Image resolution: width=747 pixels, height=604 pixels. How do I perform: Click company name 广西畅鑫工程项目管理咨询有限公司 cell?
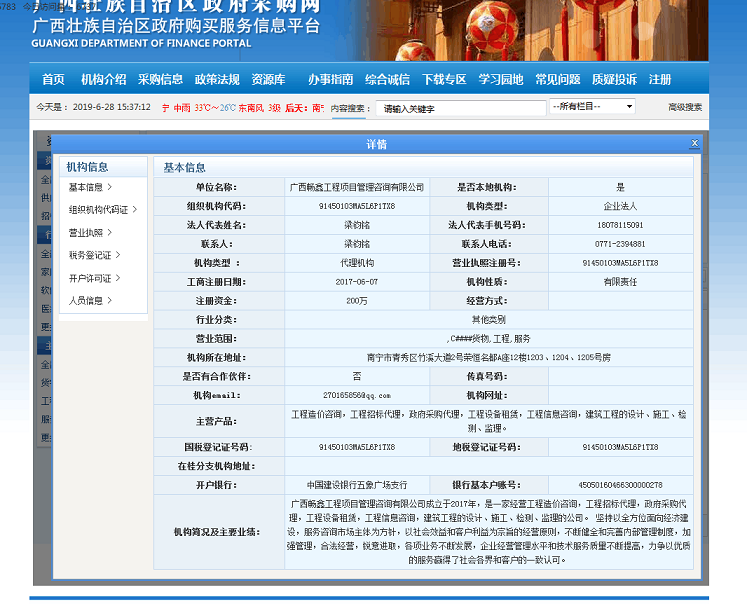click(x=357, y=187)
